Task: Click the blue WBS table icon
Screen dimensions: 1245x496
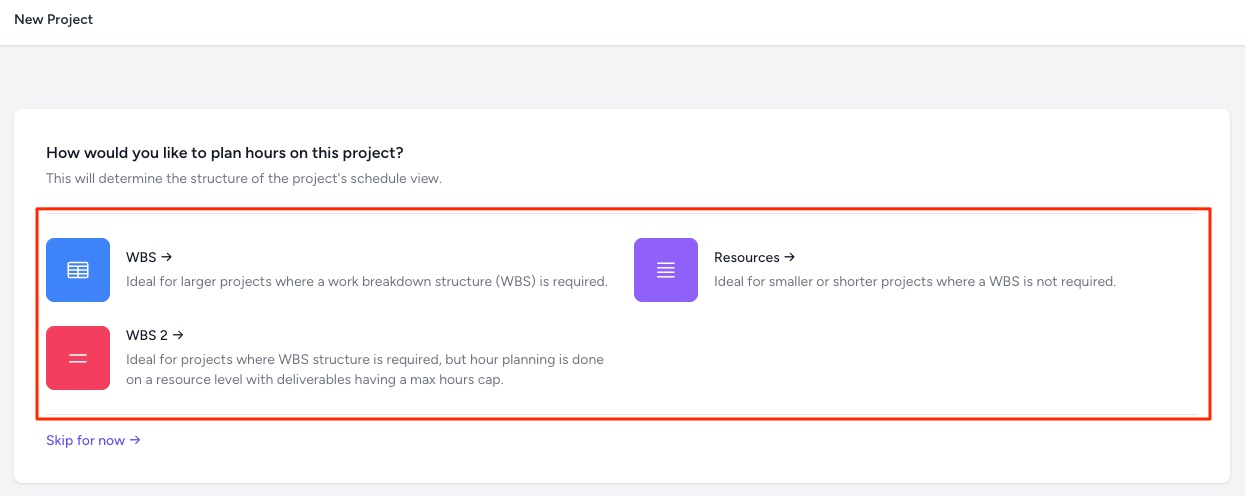Action: (x=78, y=270)
